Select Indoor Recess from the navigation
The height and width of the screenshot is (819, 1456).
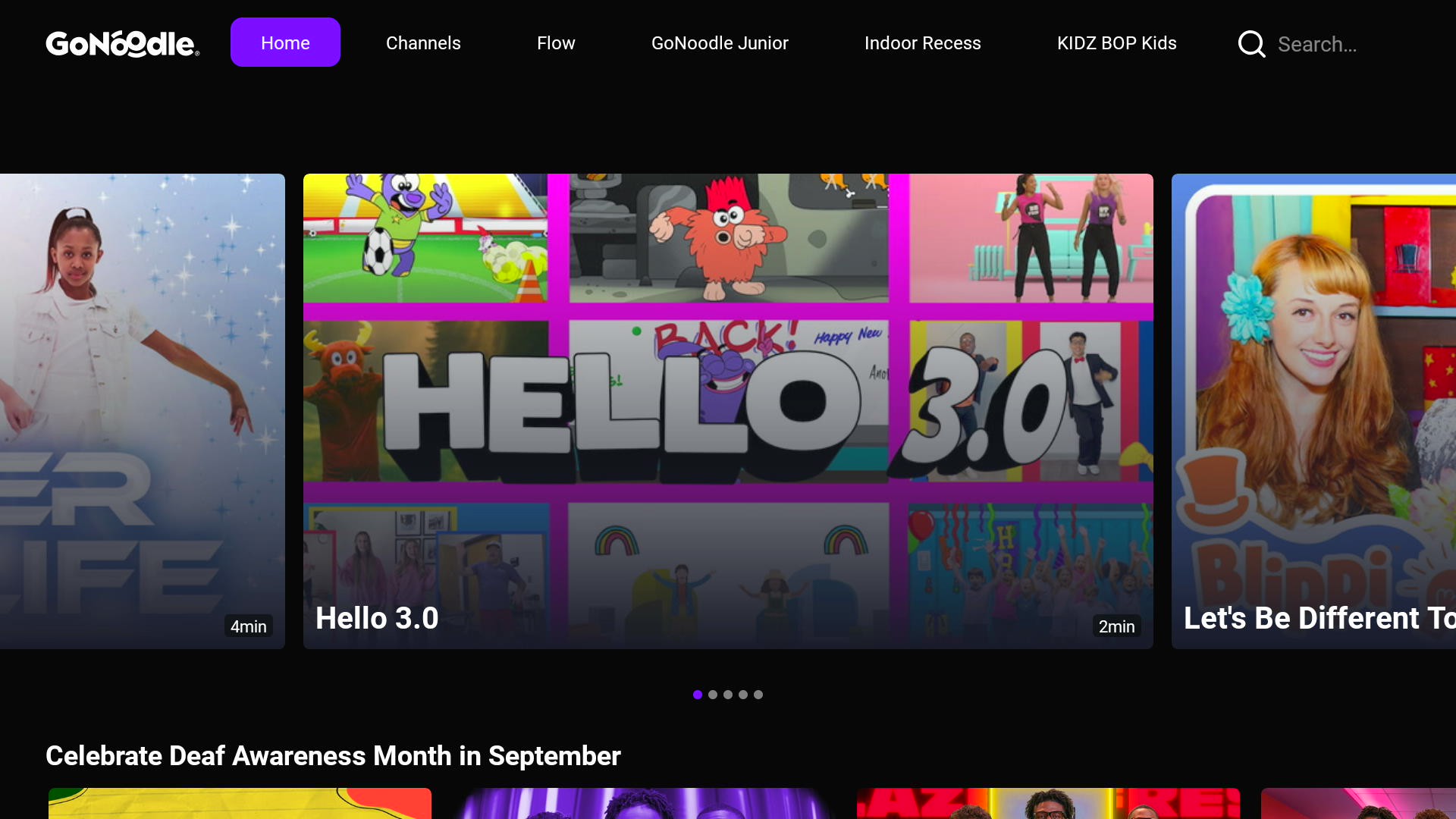coord(923,42)
